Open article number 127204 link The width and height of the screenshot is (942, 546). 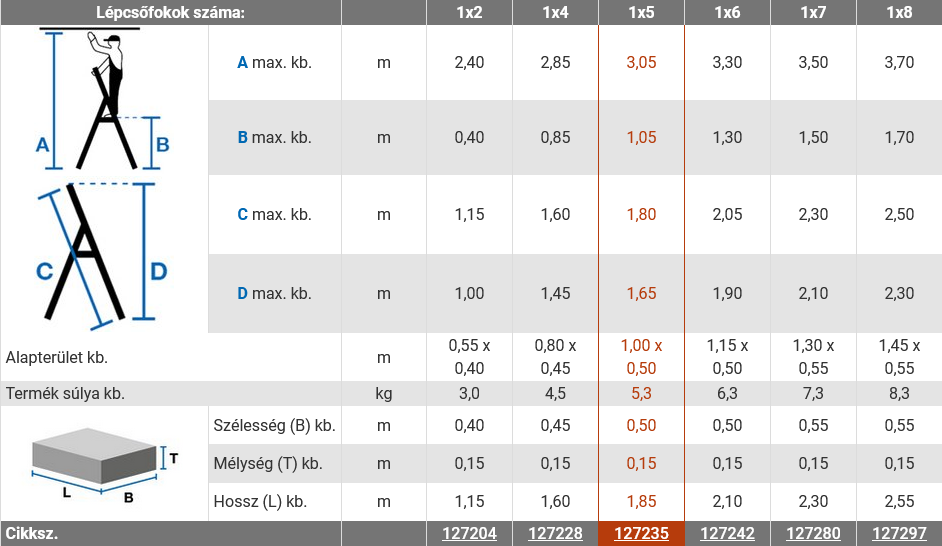pos(469,533)
